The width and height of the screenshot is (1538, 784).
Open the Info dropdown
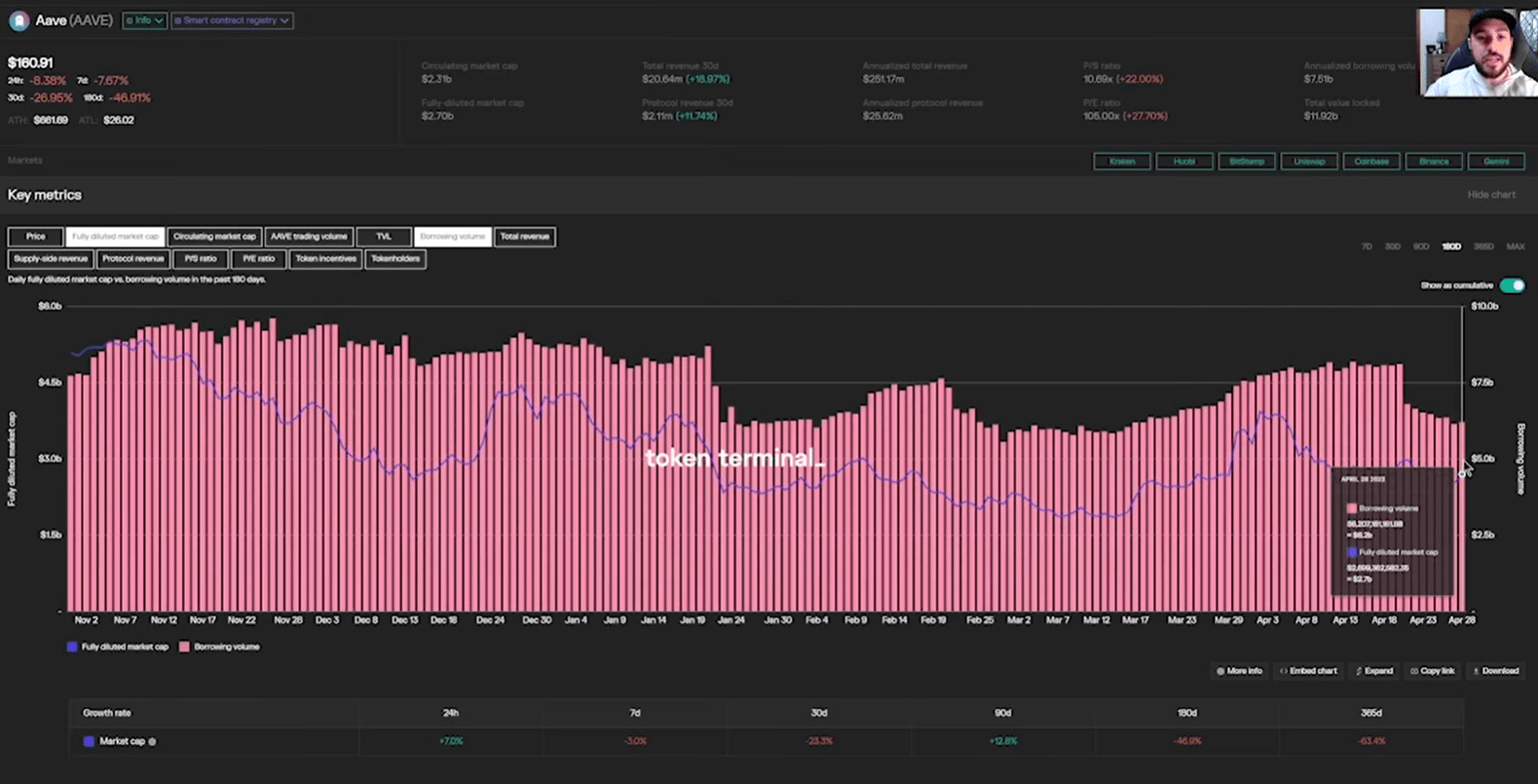(x=144, y=20)
